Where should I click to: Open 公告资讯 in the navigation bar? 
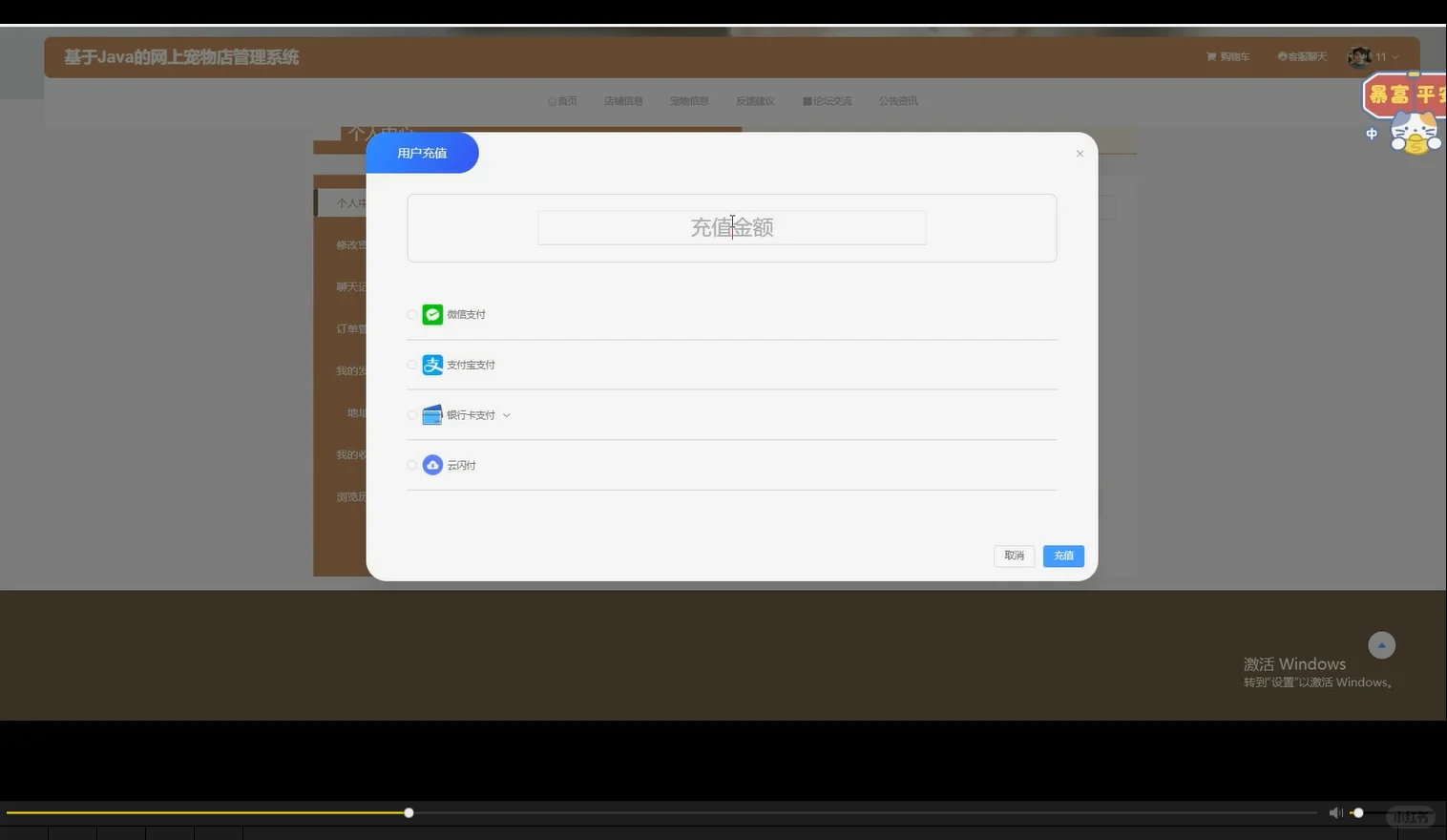click(898, 101)
